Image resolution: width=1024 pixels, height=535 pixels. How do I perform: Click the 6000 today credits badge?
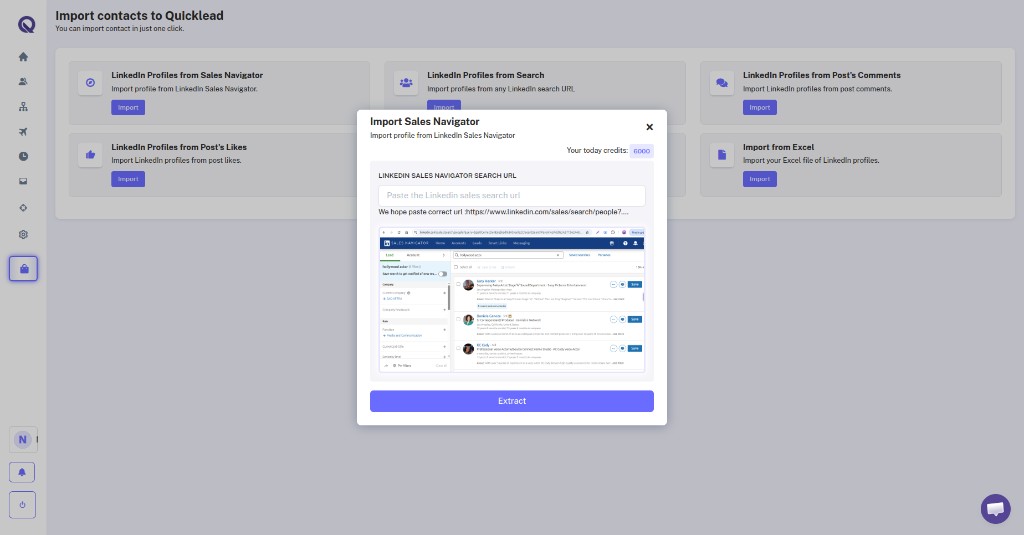641,151
